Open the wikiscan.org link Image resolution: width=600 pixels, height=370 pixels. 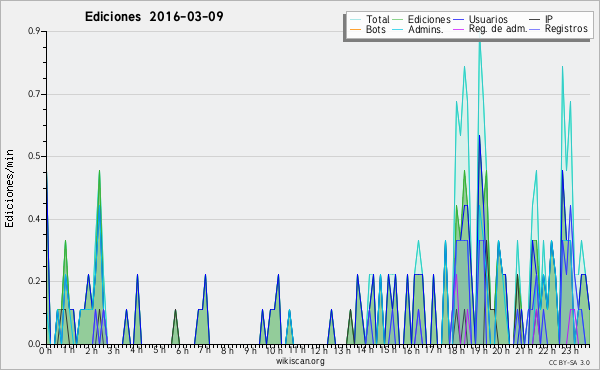point(300,361)
